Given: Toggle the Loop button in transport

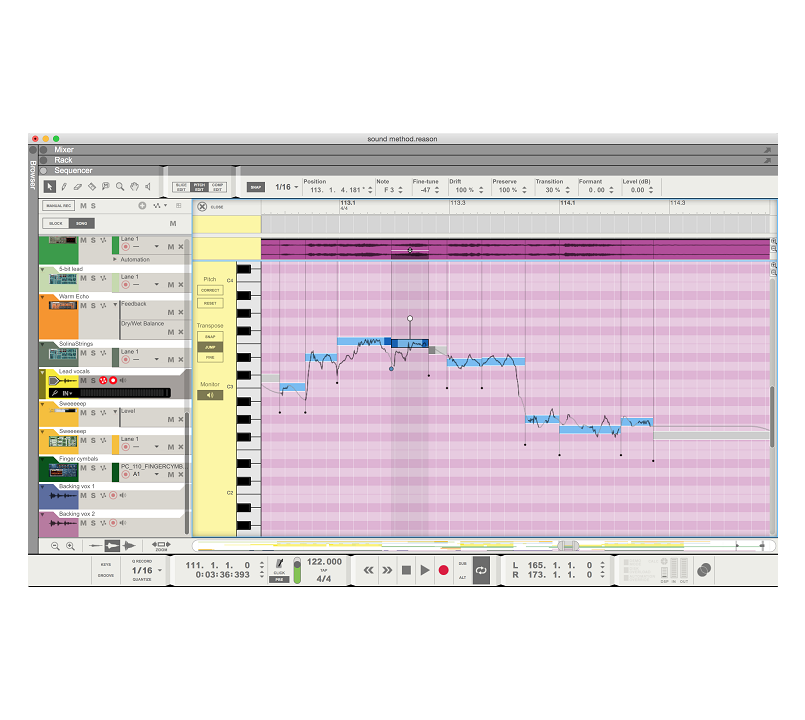Looking at the screenshot, I should pyautogui.click(x=481, y=570).
